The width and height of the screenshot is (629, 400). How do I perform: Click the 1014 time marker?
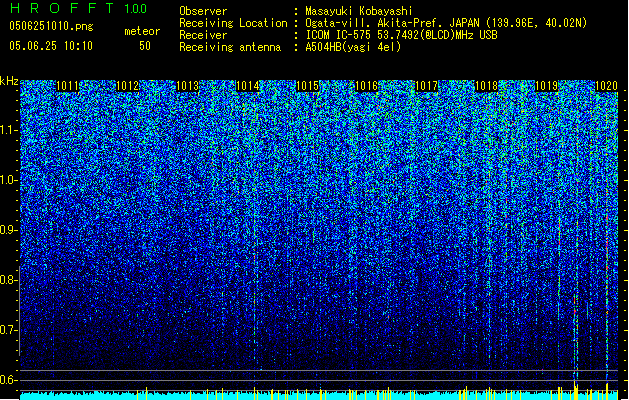coord(247,86)
